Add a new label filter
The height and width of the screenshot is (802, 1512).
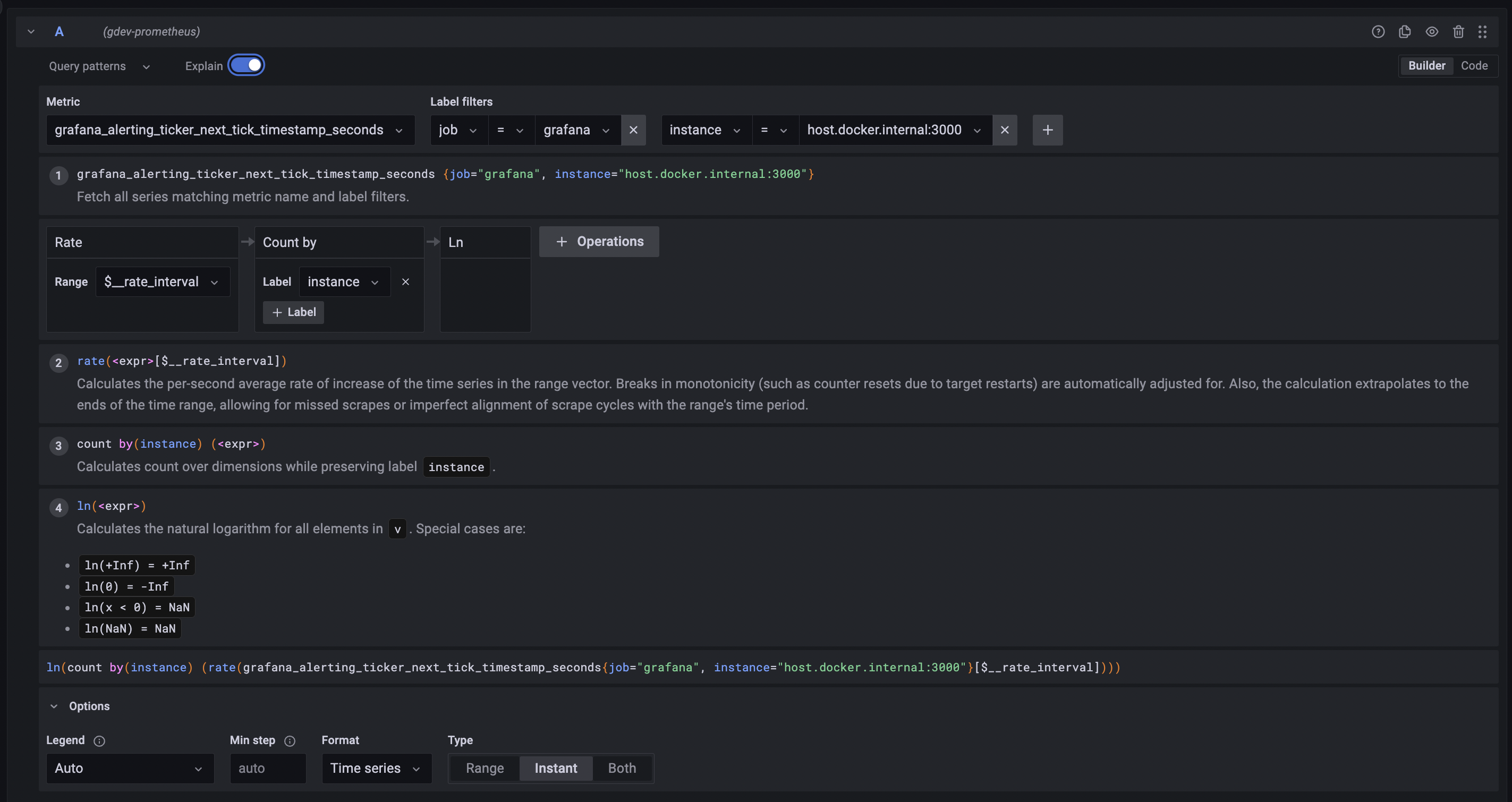pyautogui.click(x=1047, y=130)
